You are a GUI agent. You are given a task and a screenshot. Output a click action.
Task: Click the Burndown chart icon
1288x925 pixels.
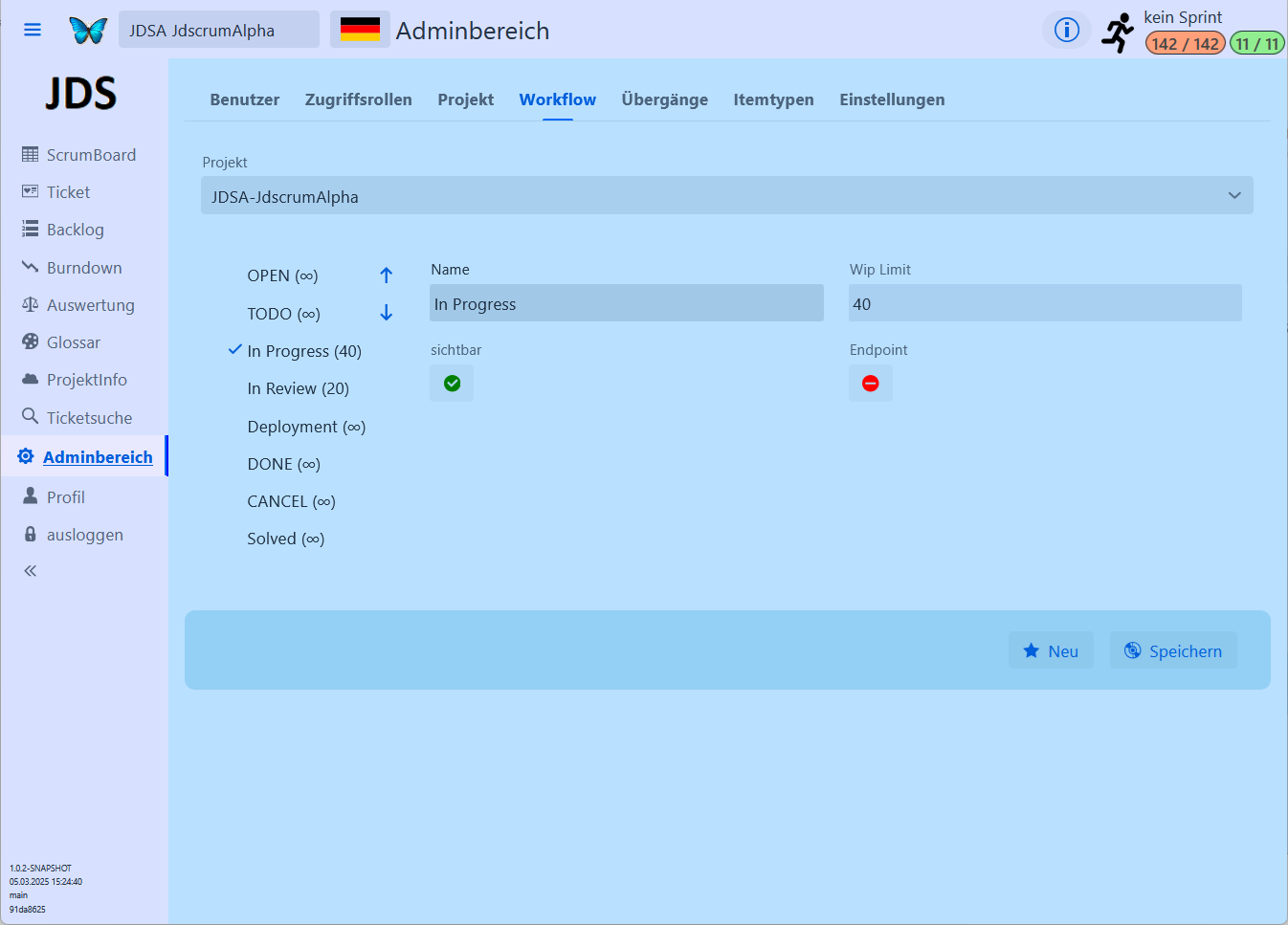pyautogui.click(x=31, y=267)
